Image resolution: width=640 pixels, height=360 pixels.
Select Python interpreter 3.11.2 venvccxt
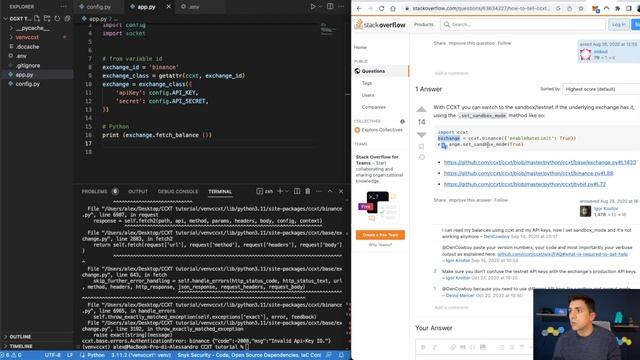coord(141,355)
